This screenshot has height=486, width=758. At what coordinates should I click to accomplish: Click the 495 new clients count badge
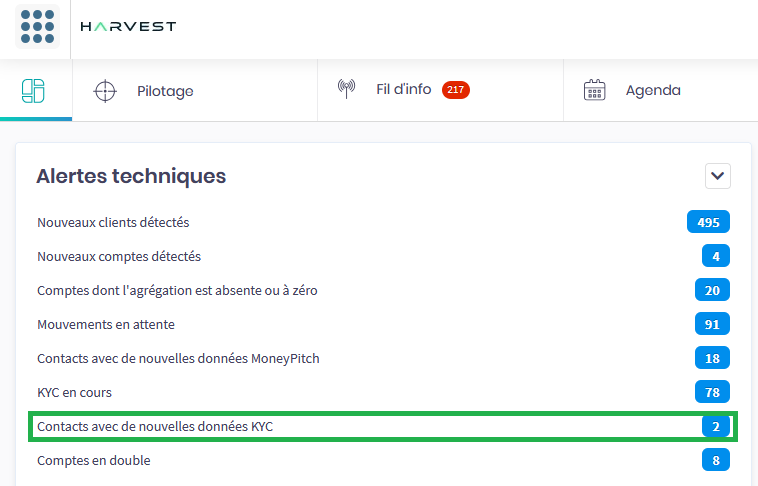click(x=708, y=222)
